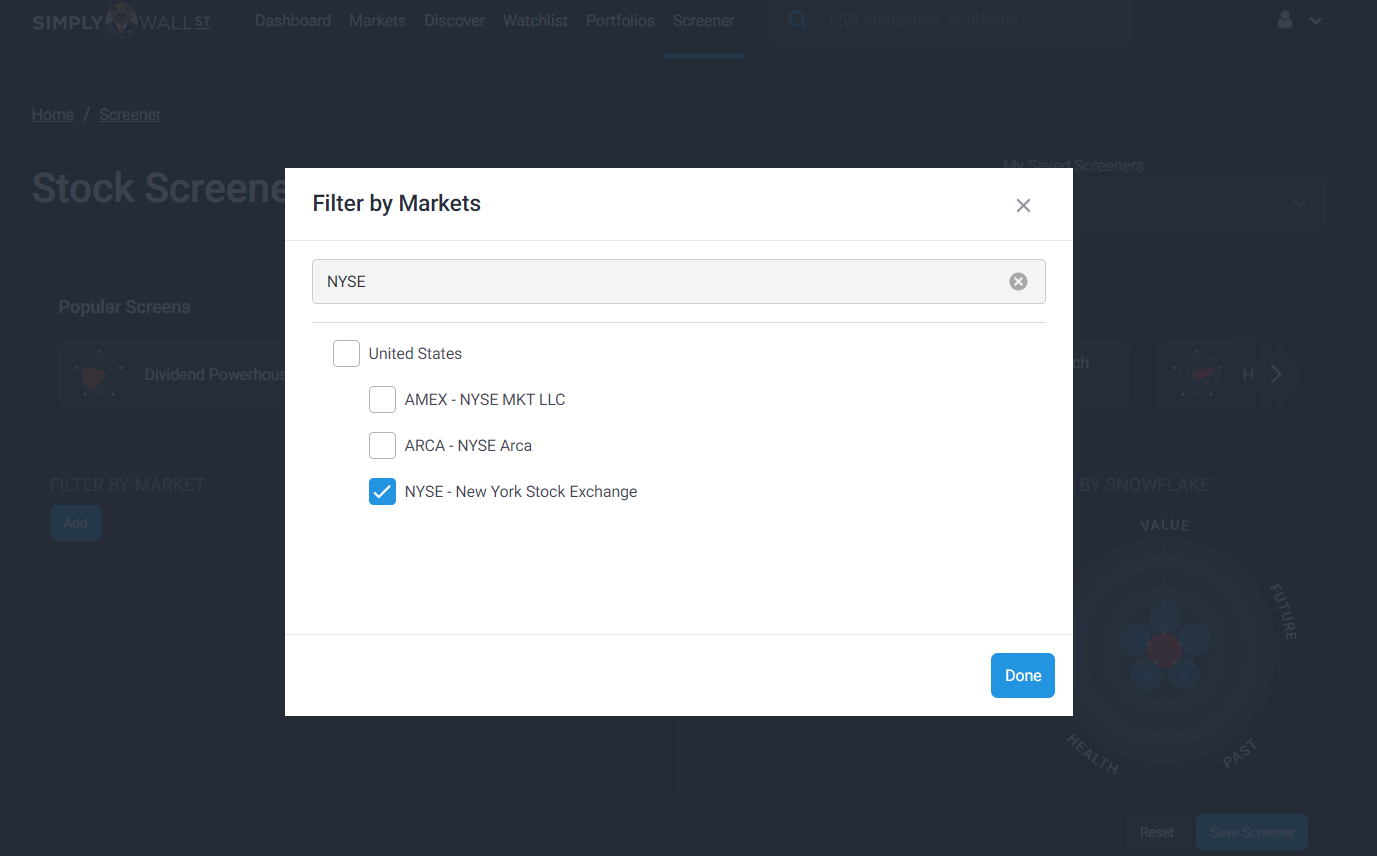This screenshot has width=1377, height=856.
Task: Click the Save Screener button
Action: tap(1252, 832)
